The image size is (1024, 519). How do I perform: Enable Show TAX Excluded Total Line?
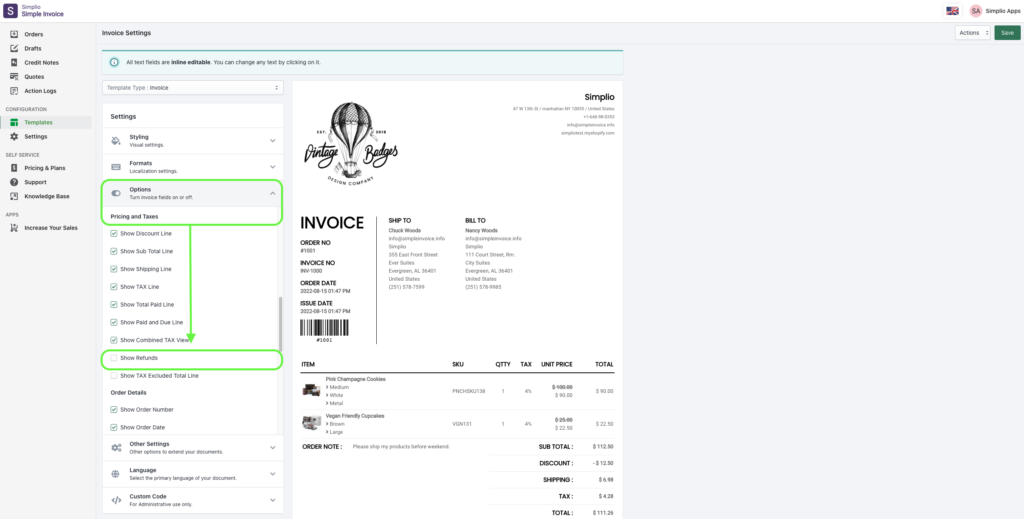tap(114, 375)
